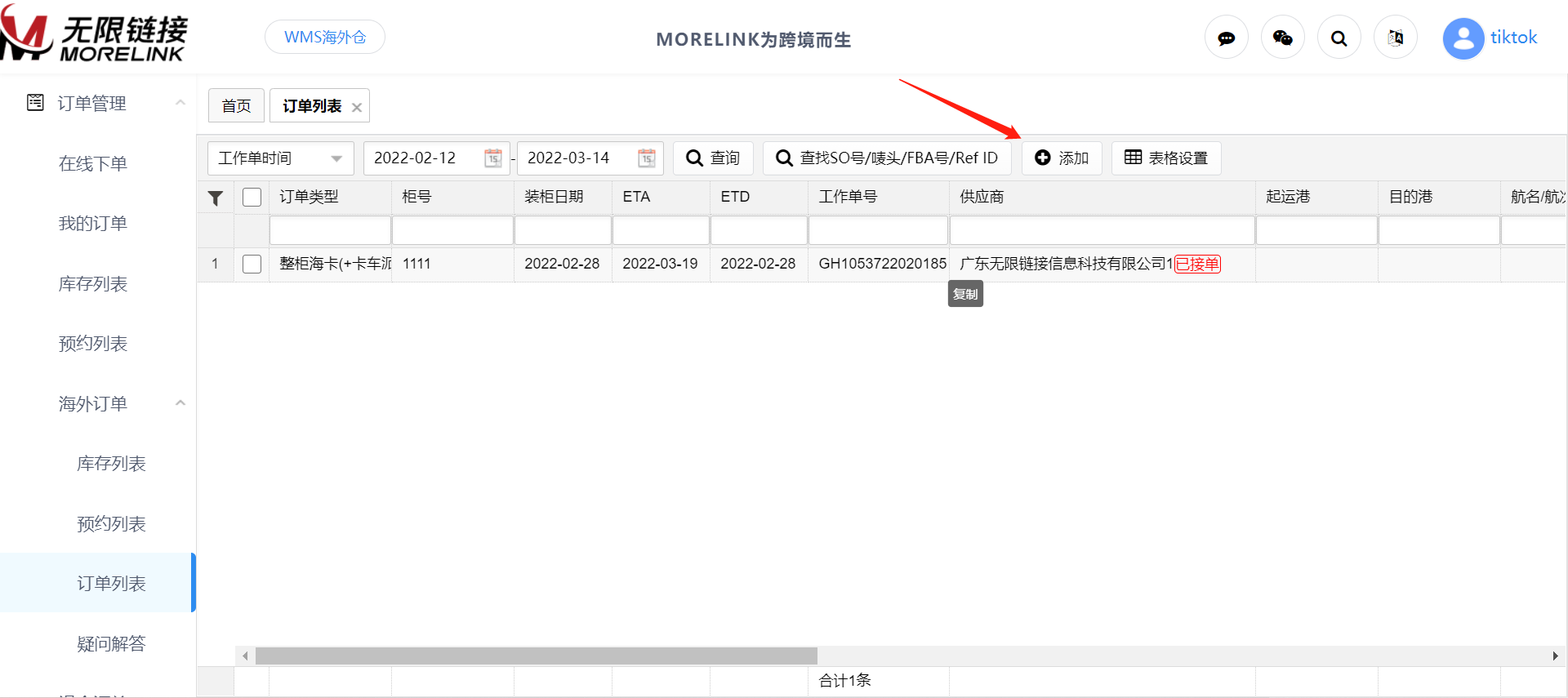Click the 起运港 column header
Image resolution: width=1568 pixels, height=698 pixels.
pyautogui.click(x=1316, y=197)
